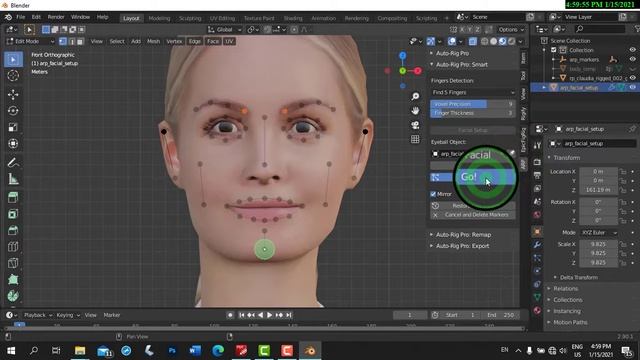Image resolution: width=640 pixels, height=360 pixels.
Task: Expand the Delta Transform section
Action: 578,277
